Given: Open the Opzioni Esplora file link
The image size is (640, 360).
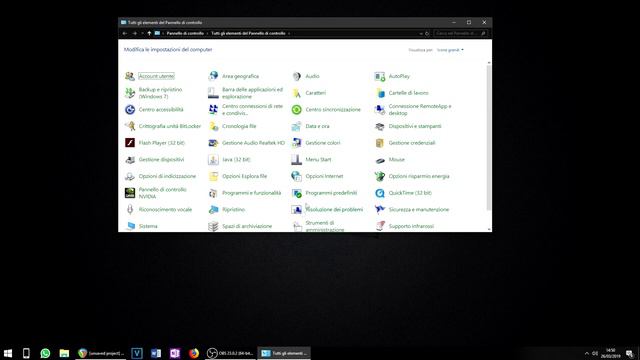Looking at the screenshot, I should [244, 176].
